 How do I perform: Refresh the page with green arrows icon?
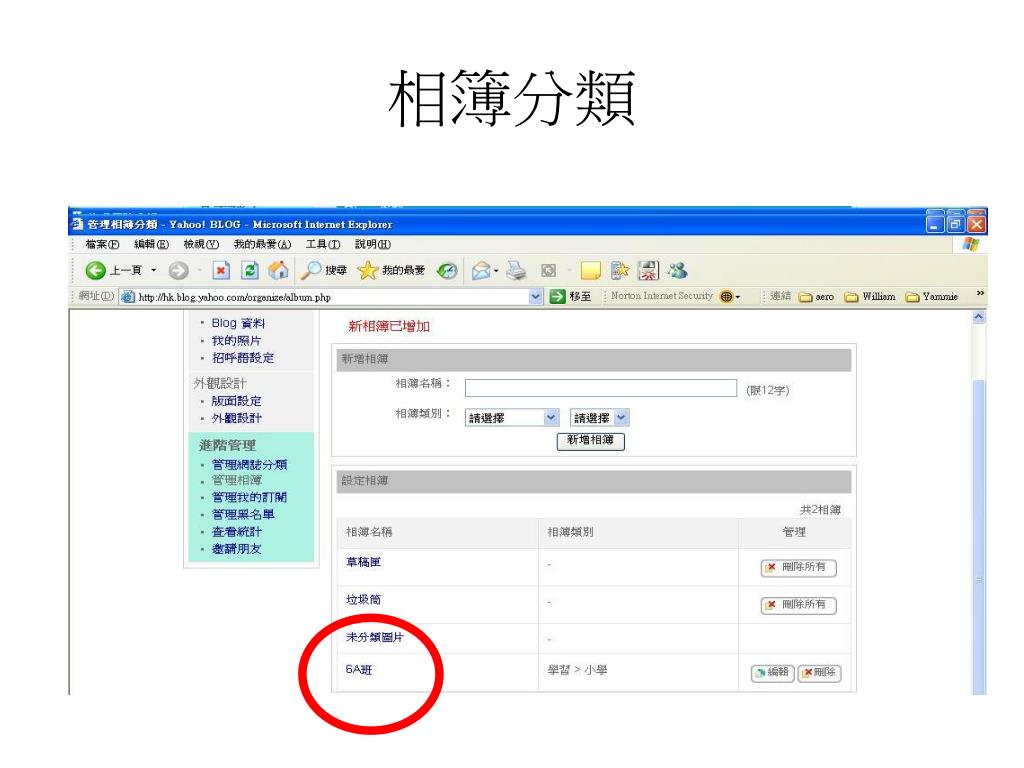pyautogui.click(x=249, y=270)
